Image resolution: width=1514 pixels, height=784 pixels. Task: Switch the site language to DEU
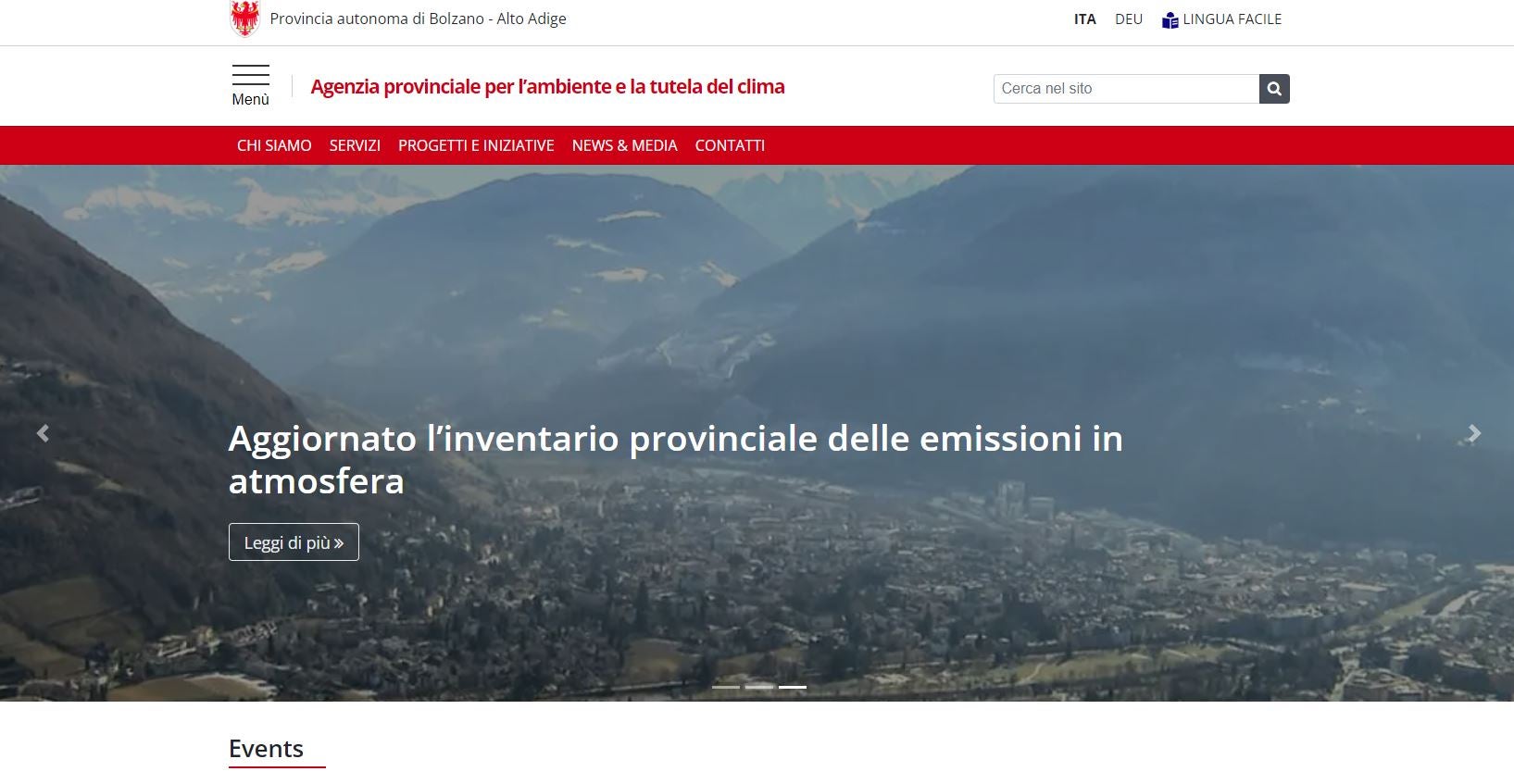1128,19
